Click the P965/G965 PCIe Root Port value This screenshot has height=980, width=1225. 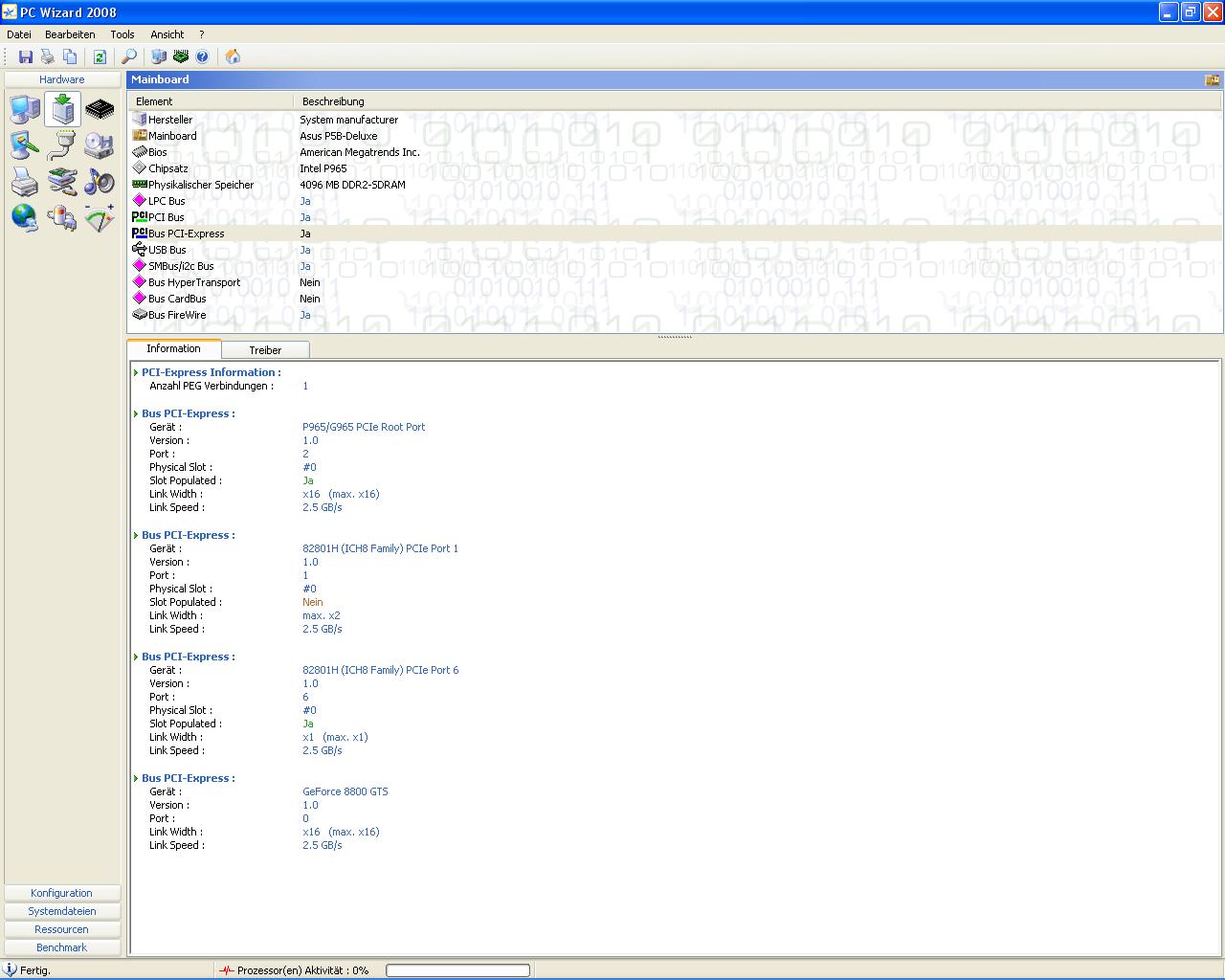[x=364, y=427]
